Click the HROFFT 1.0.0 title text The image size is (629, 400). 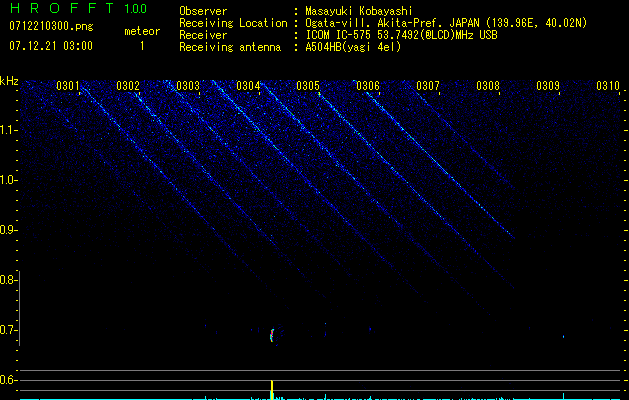[78, 8]
